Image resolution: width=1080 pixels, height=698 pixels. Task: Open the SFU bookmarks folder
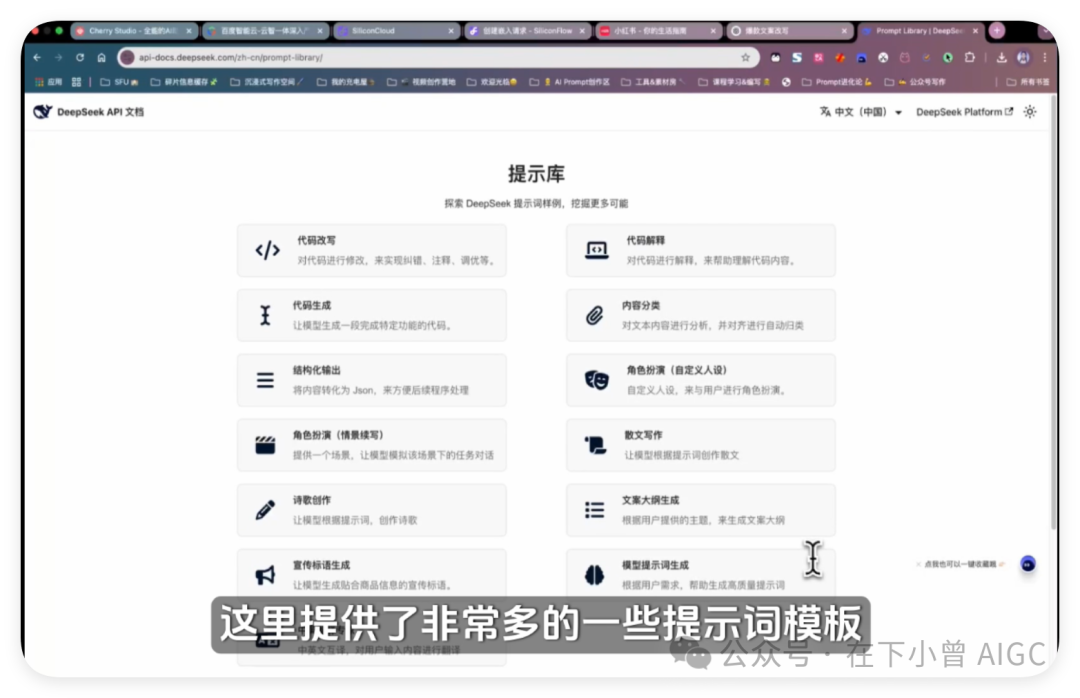(119, 82)
